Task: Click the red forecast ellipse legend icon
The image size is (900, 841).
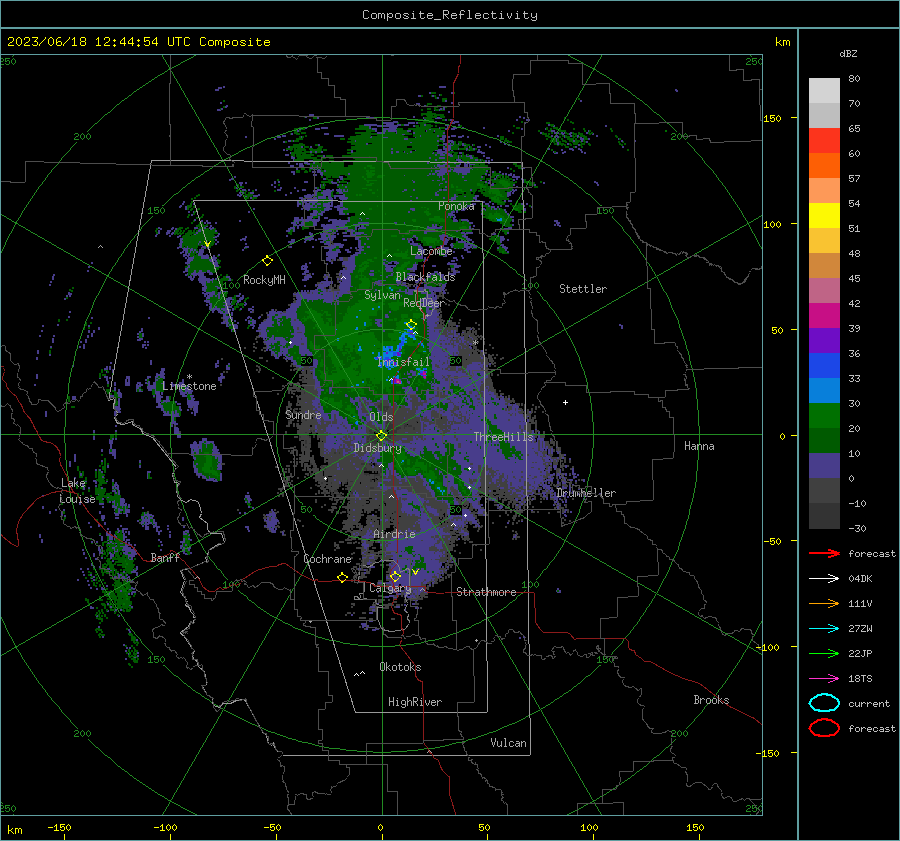Action: [x=824, y=728]
